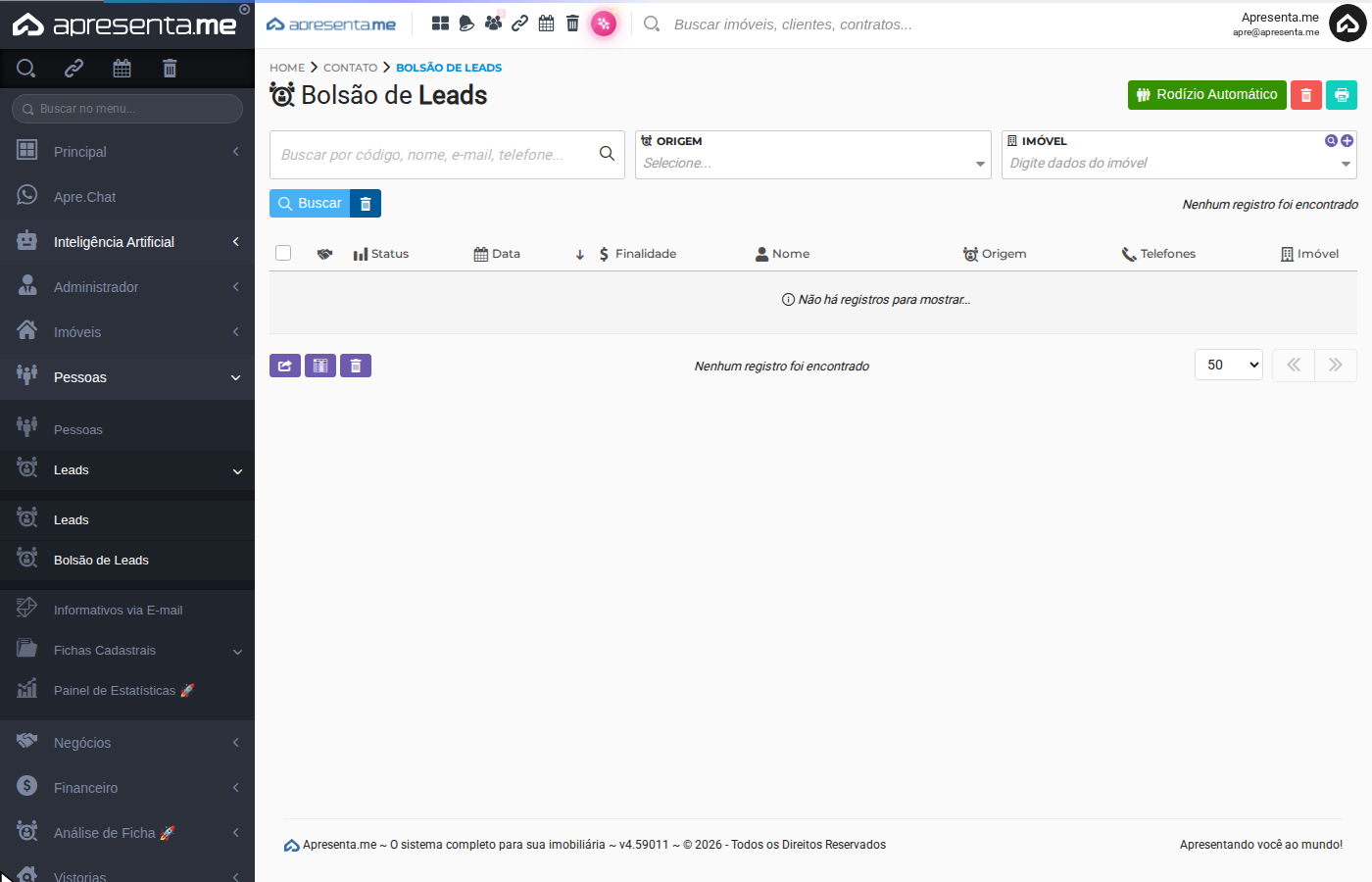Click the BOLSÃO DE LEADS breadcrumb
The image size is (1372, 882).
pyautogui.click(x=449, y=68)
